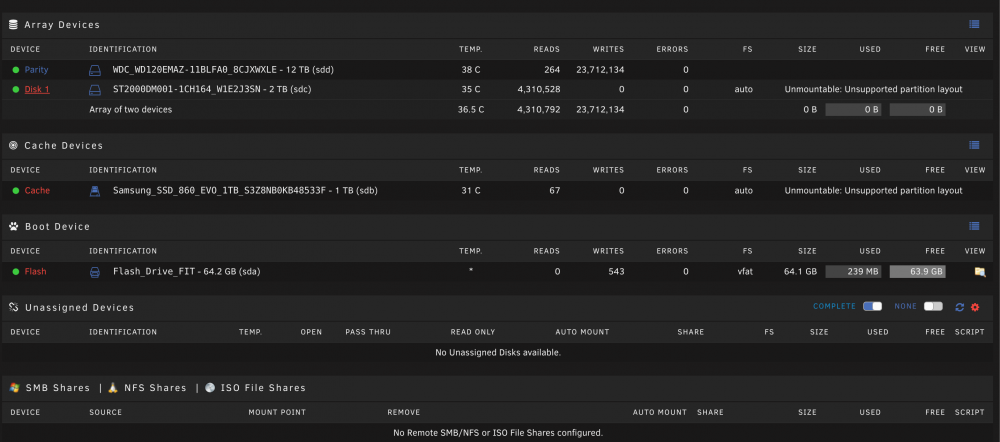Image resolution: width=1000 pixels, height=442 pixels.
Task: Toggle the NONE switch in Unassigned Devices
Action: point(932,307)
